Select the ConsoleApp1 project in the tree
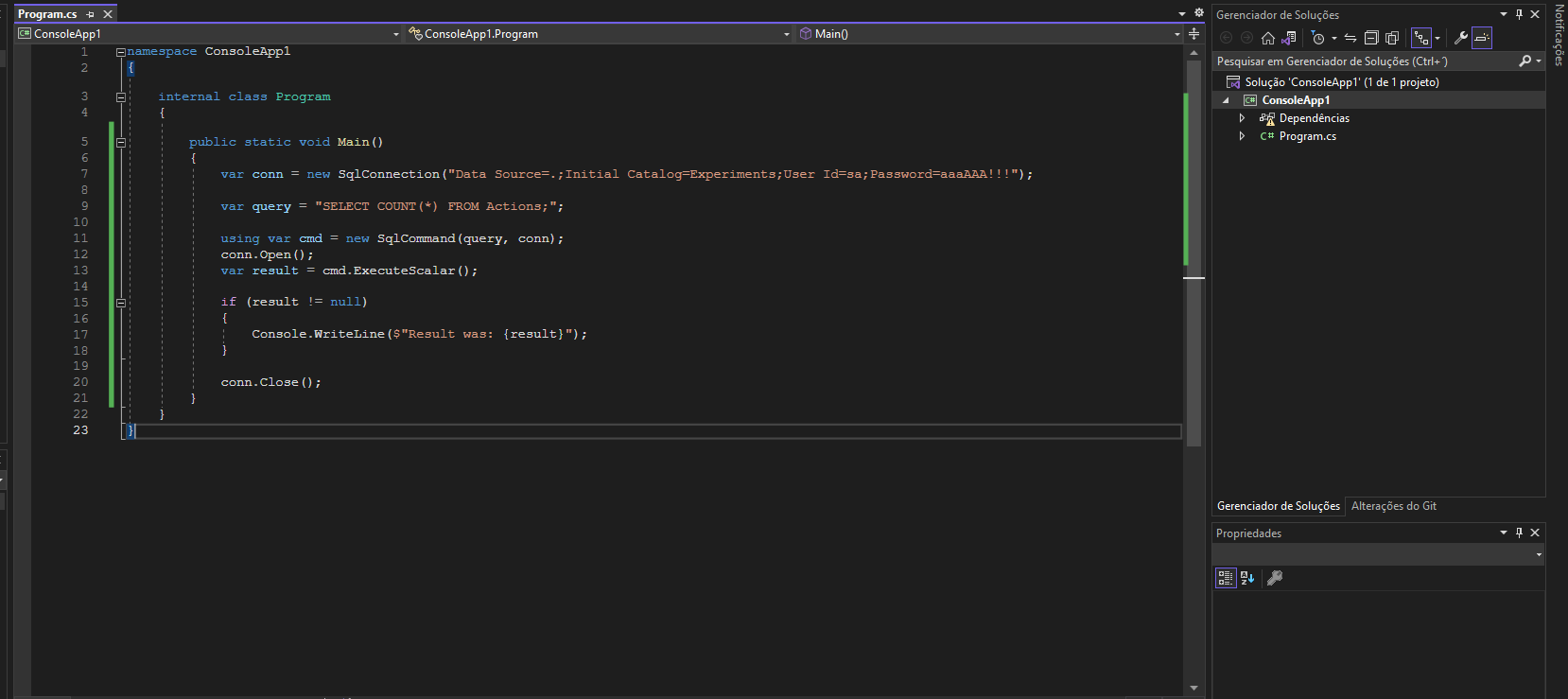 (1296, 100)
